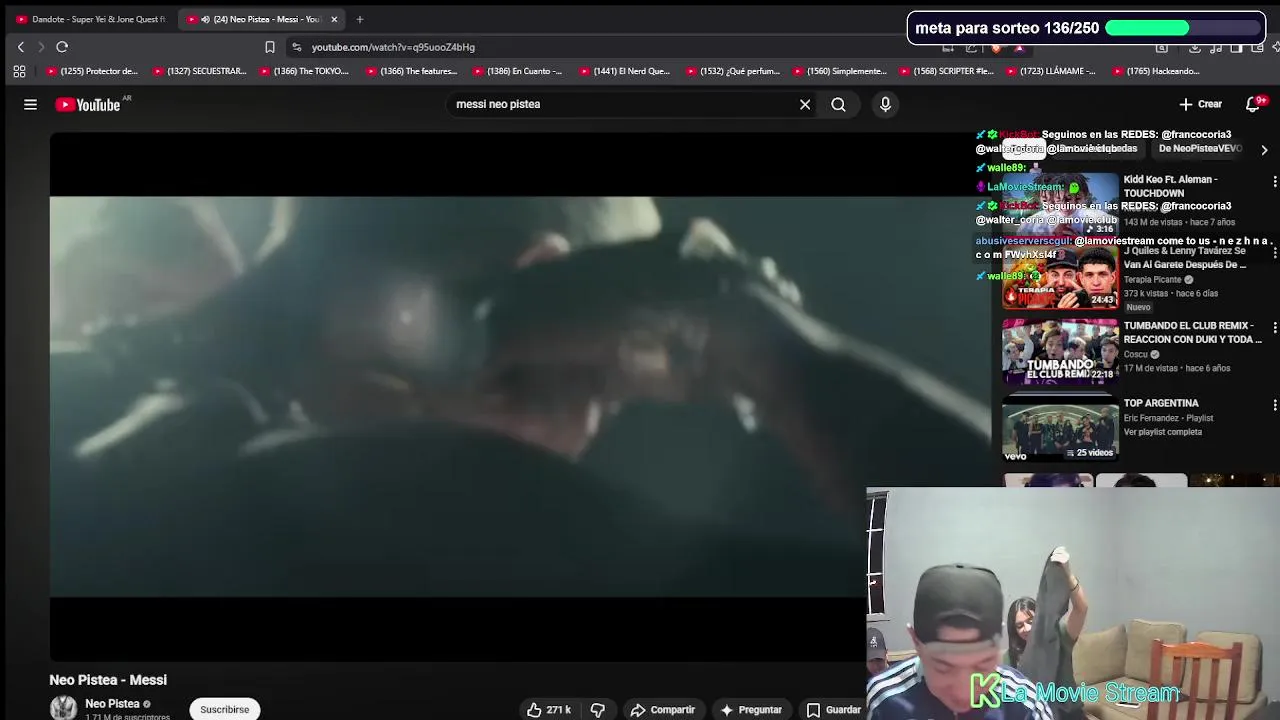Open a new browser tab

pyautogui.click(x=360, y=19)
